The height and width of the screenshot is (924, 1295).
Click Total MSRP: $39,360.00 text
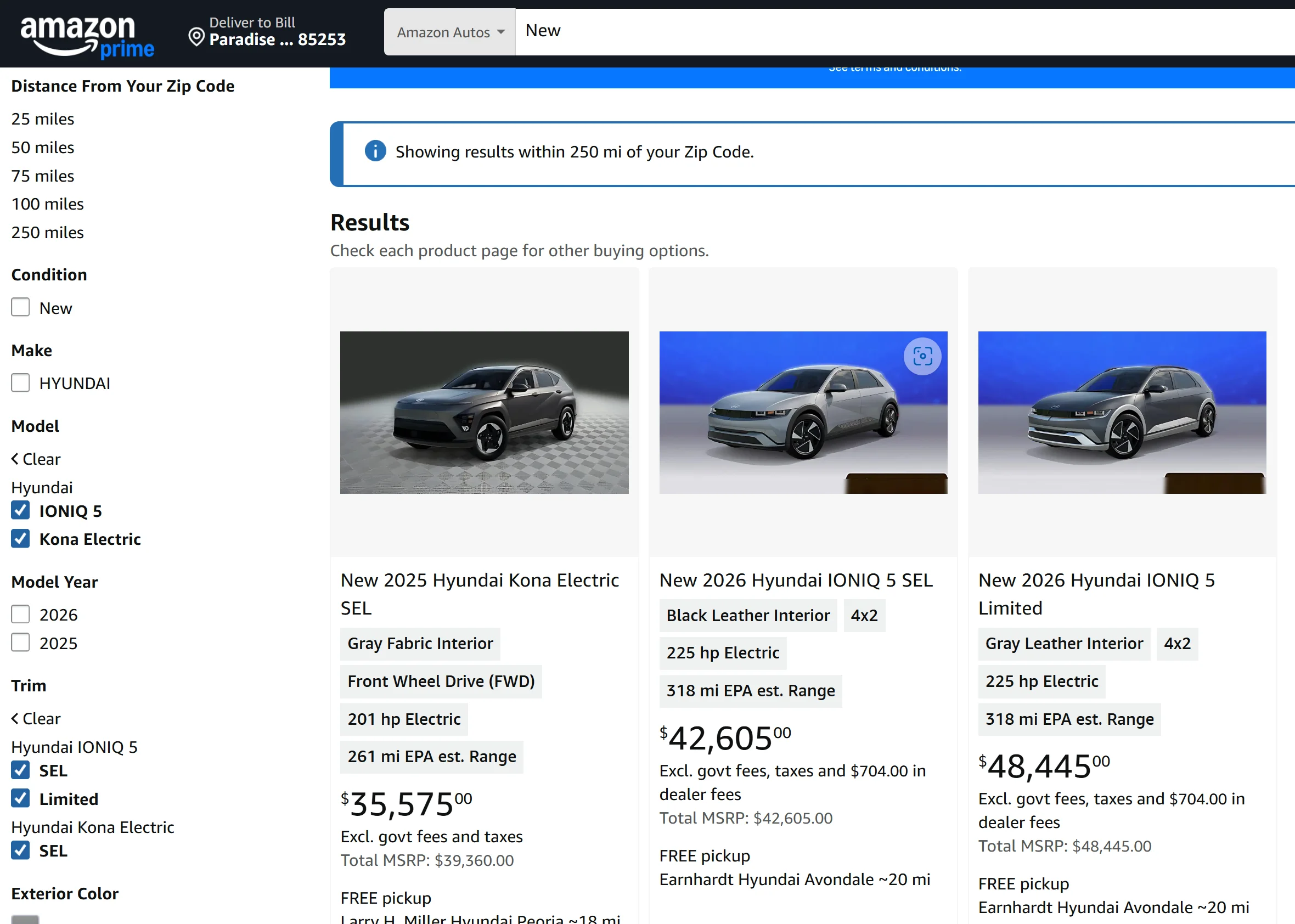tap(427, 860)
